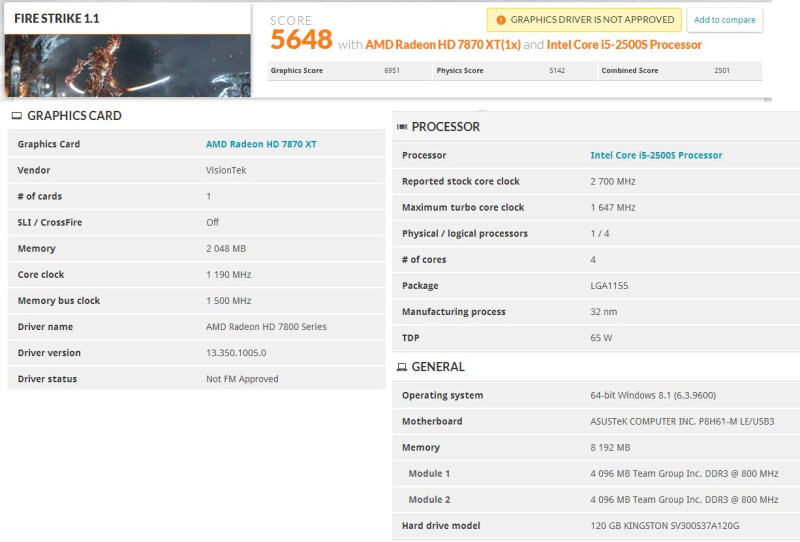Click the GENERAL section heading
This screenshot has height=542, width=800.
(x=438, y=367)
